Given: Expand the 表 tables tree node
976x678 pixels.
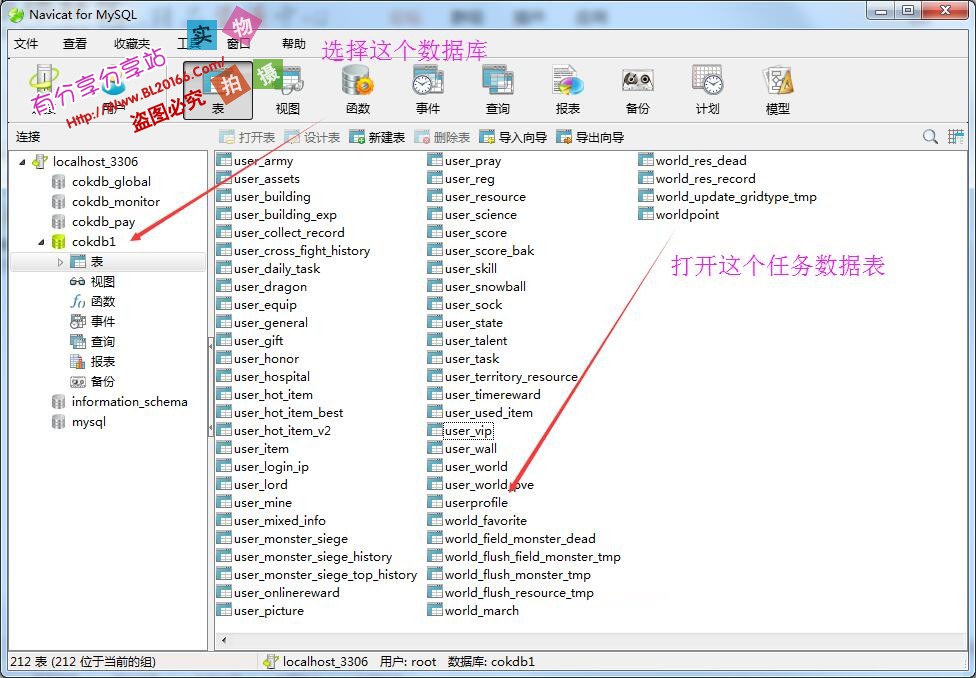Looking at the screenshot, I should point(60,262).
